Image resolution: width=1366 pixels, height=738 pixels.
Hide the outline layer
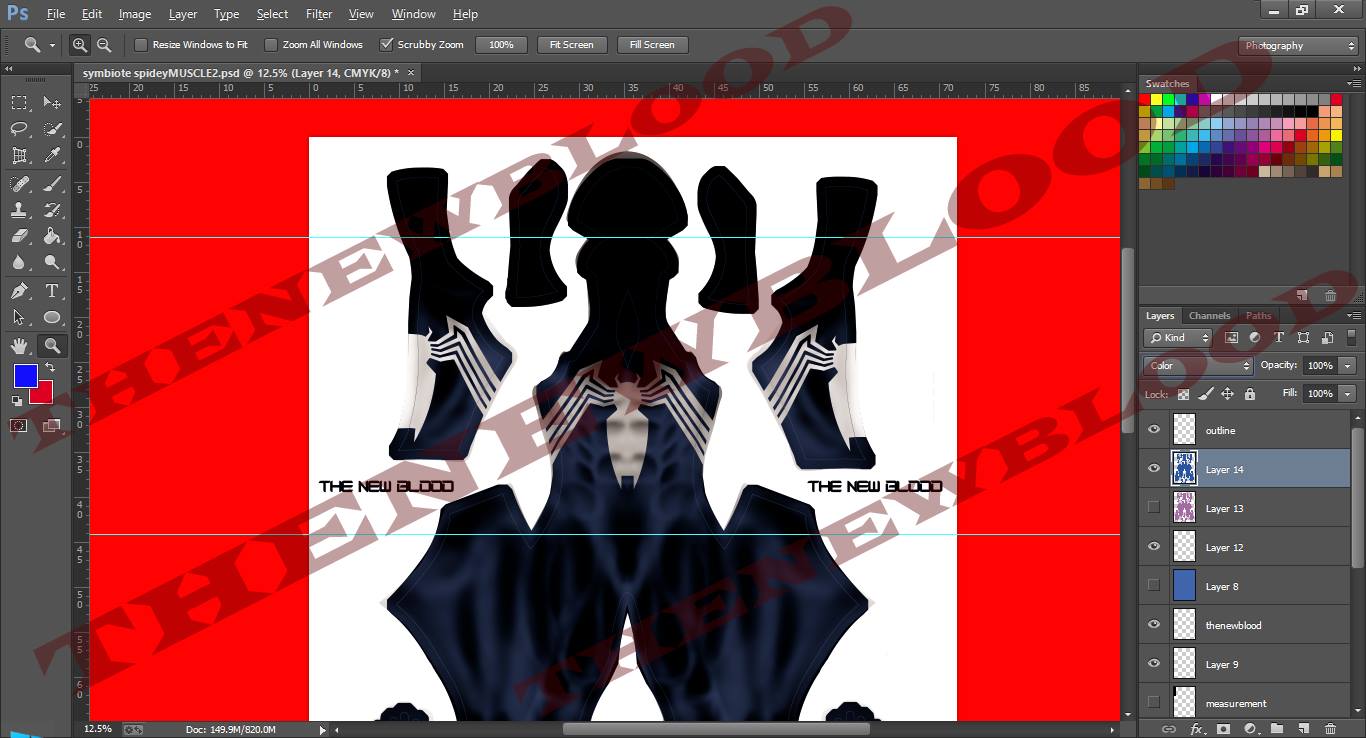coord(1154,430)
